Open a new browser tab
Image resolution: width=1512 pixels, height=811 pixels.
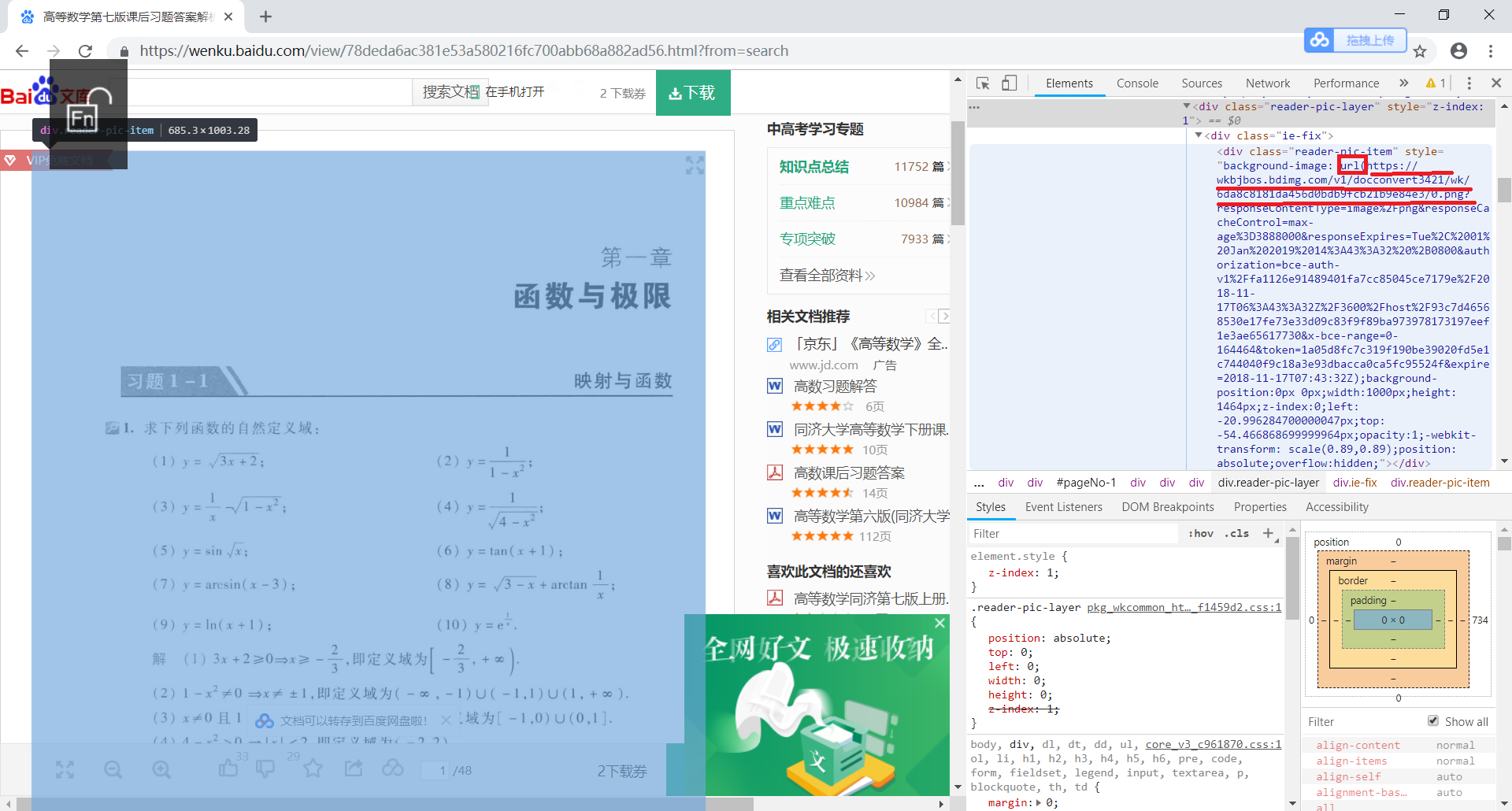[265, 17]
